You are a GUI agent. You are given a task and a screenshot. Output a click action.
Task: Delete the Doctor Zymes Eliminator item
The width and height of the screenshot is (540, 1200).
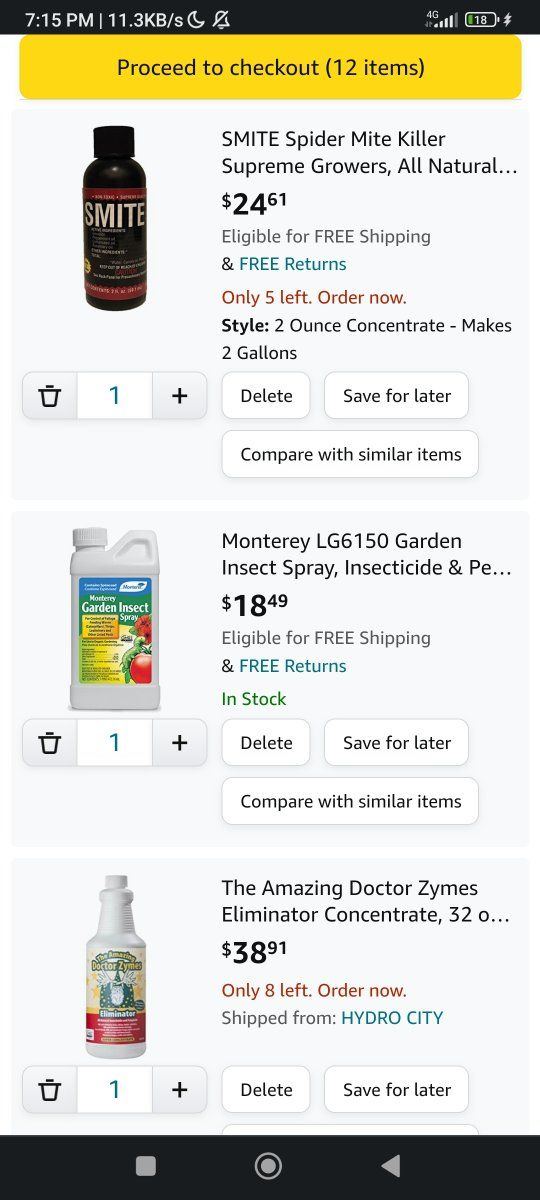tap(266, 1090)
